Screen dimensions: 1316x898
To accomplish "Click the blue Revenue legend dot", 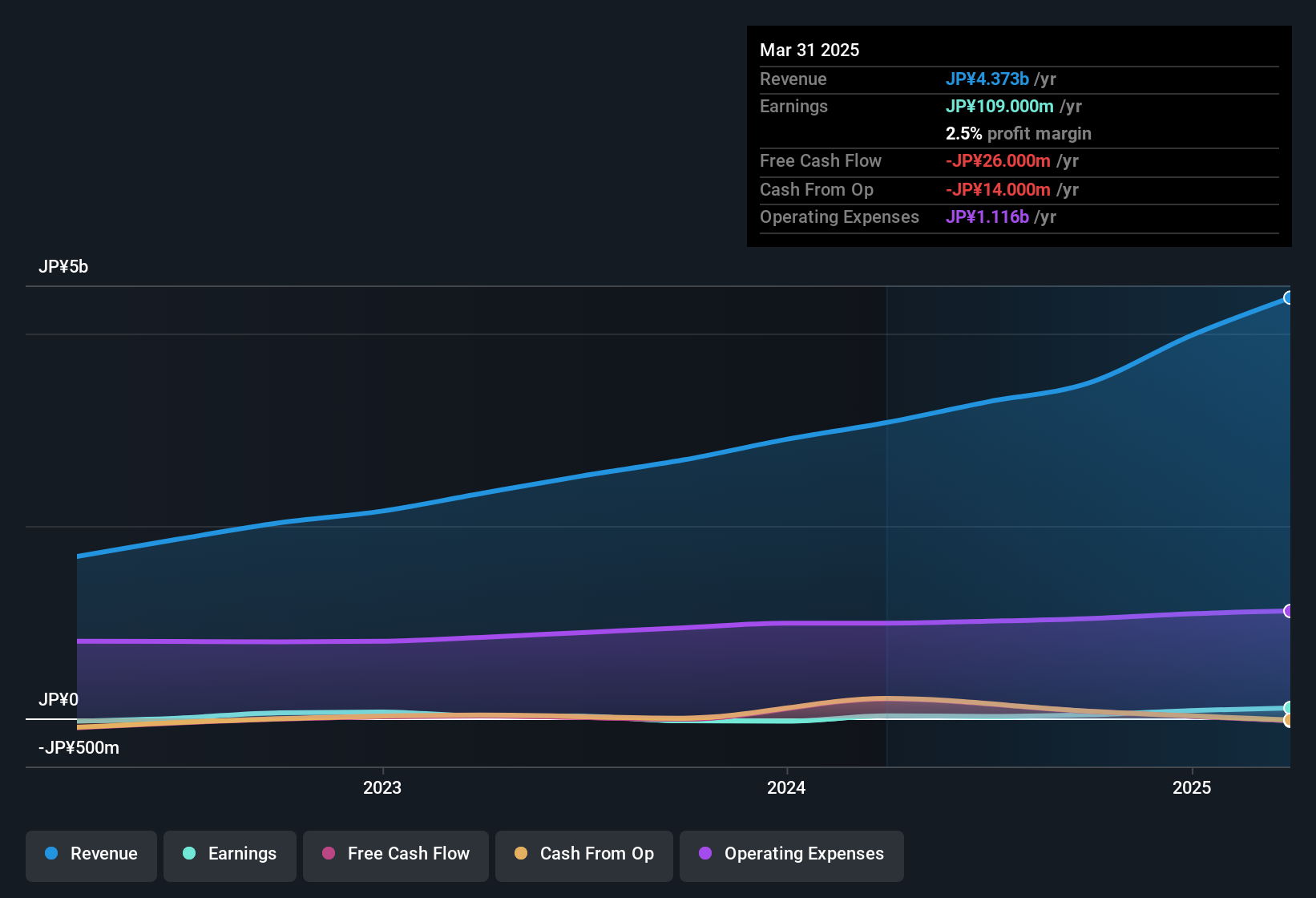I will (x=51, y=853).
